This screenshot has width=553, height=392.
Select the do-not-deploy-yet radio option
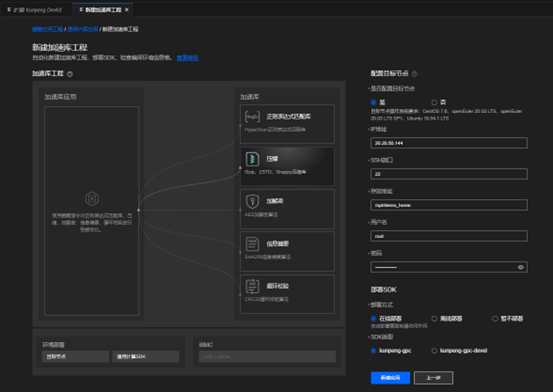pos(495,319)
